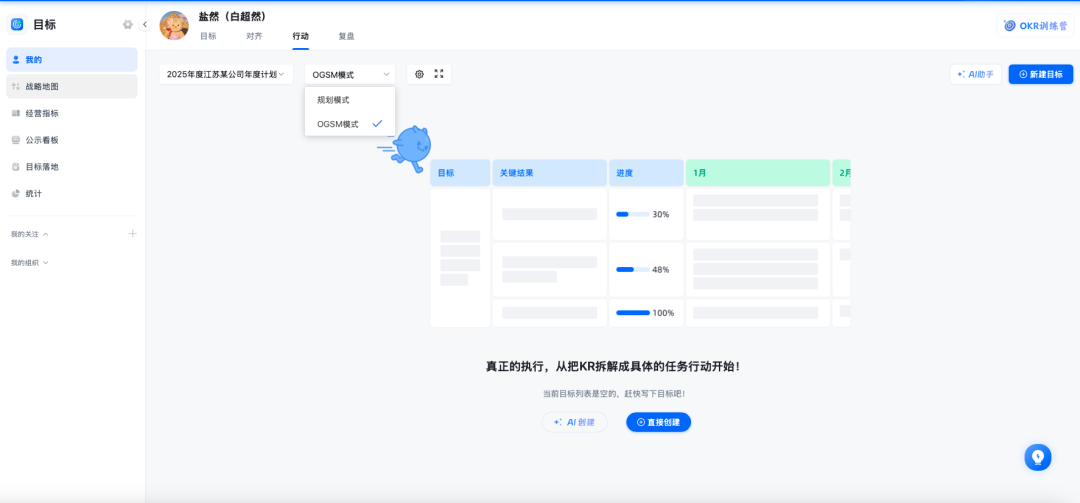This screenshot has width=1080, height=503.
Task: Open 战略地图 in the sidebar
Action: pyautogui.click(x=72, y=87)
